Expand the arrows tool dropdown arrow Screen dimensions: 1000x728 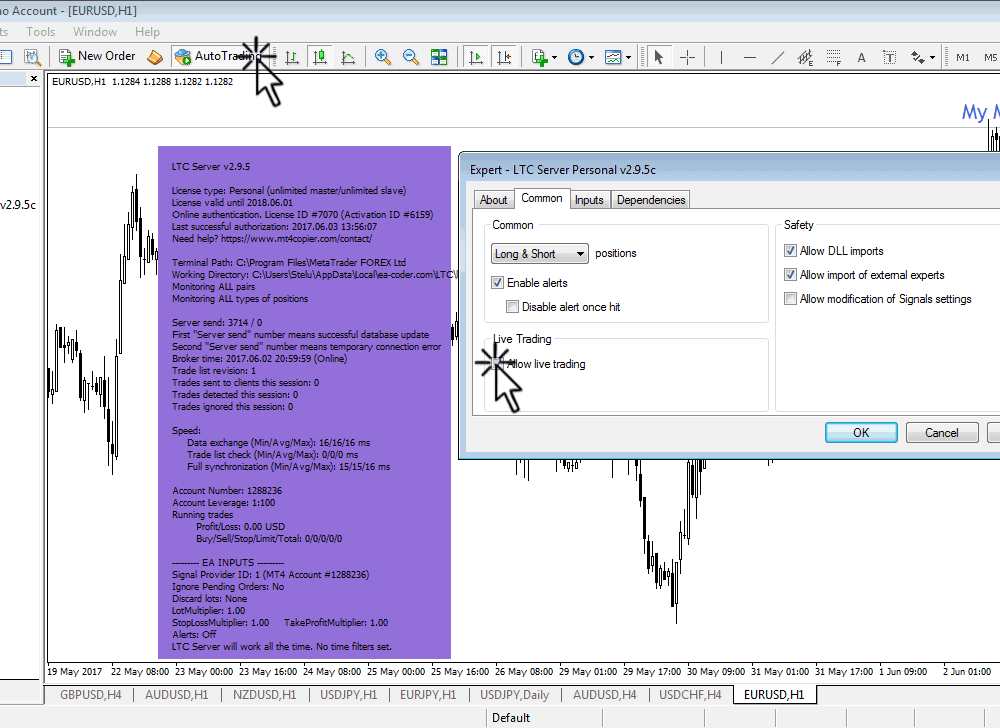tap(932, 57)
